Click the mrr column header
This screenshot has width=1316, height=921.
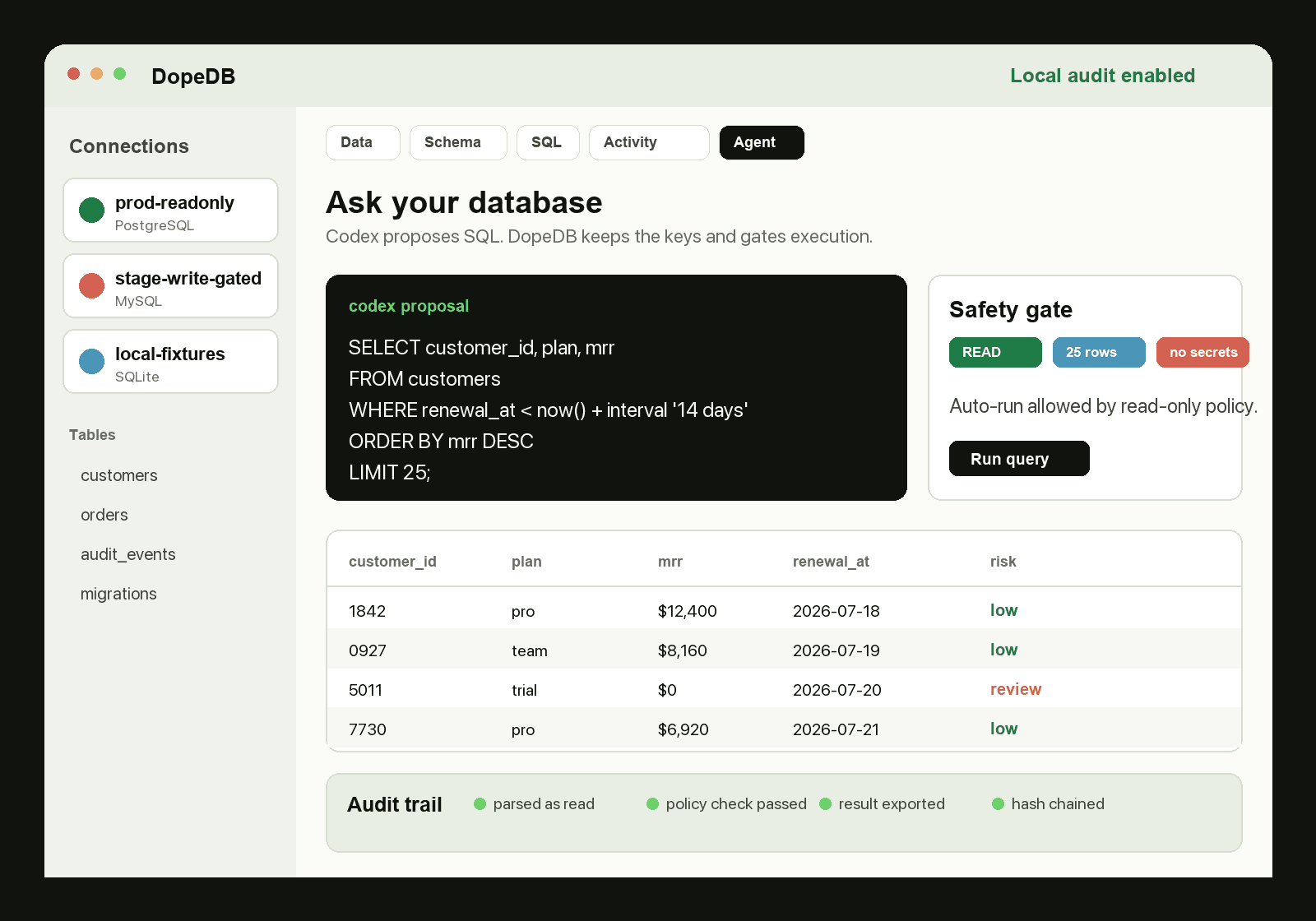click(x=670, y=562)
